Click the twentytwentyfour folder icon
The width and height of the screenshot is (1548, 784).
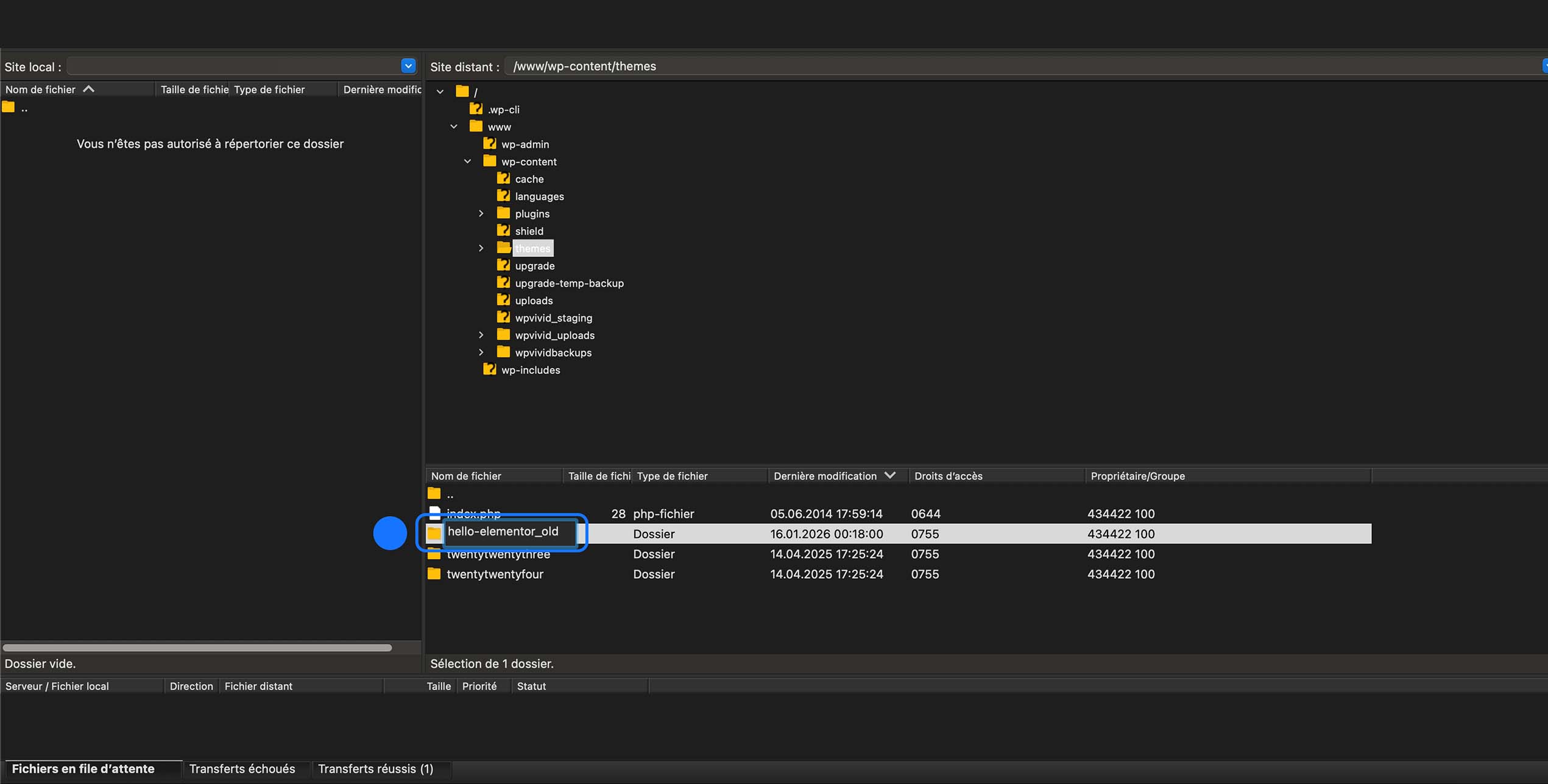pyautogui.click(x=434, y=574)
